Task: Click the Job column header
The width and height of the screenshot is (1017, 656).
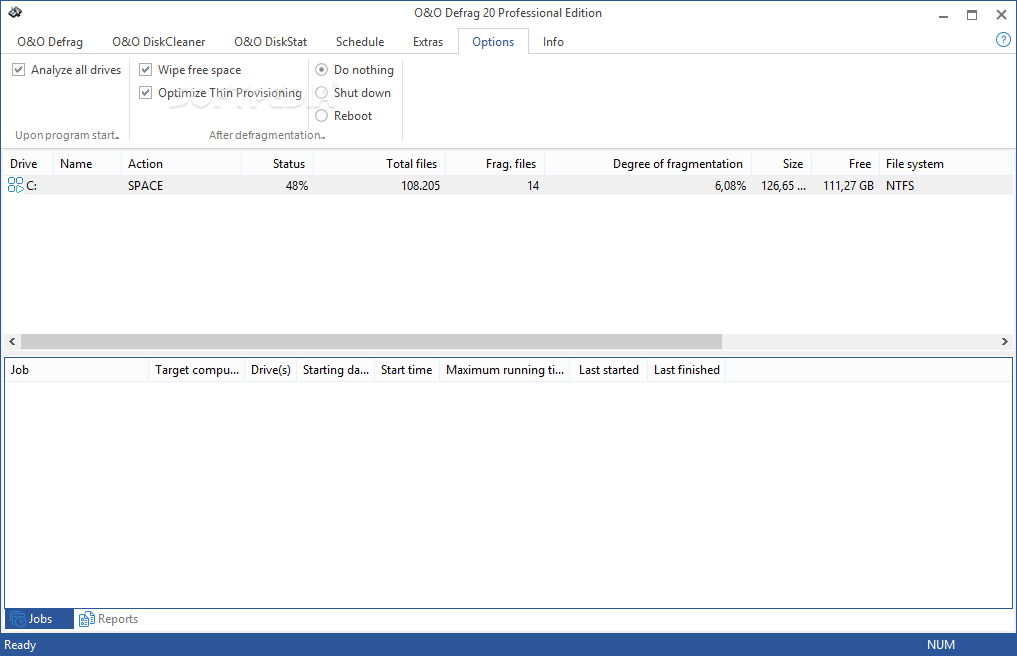Action: [x=77, y=370]
